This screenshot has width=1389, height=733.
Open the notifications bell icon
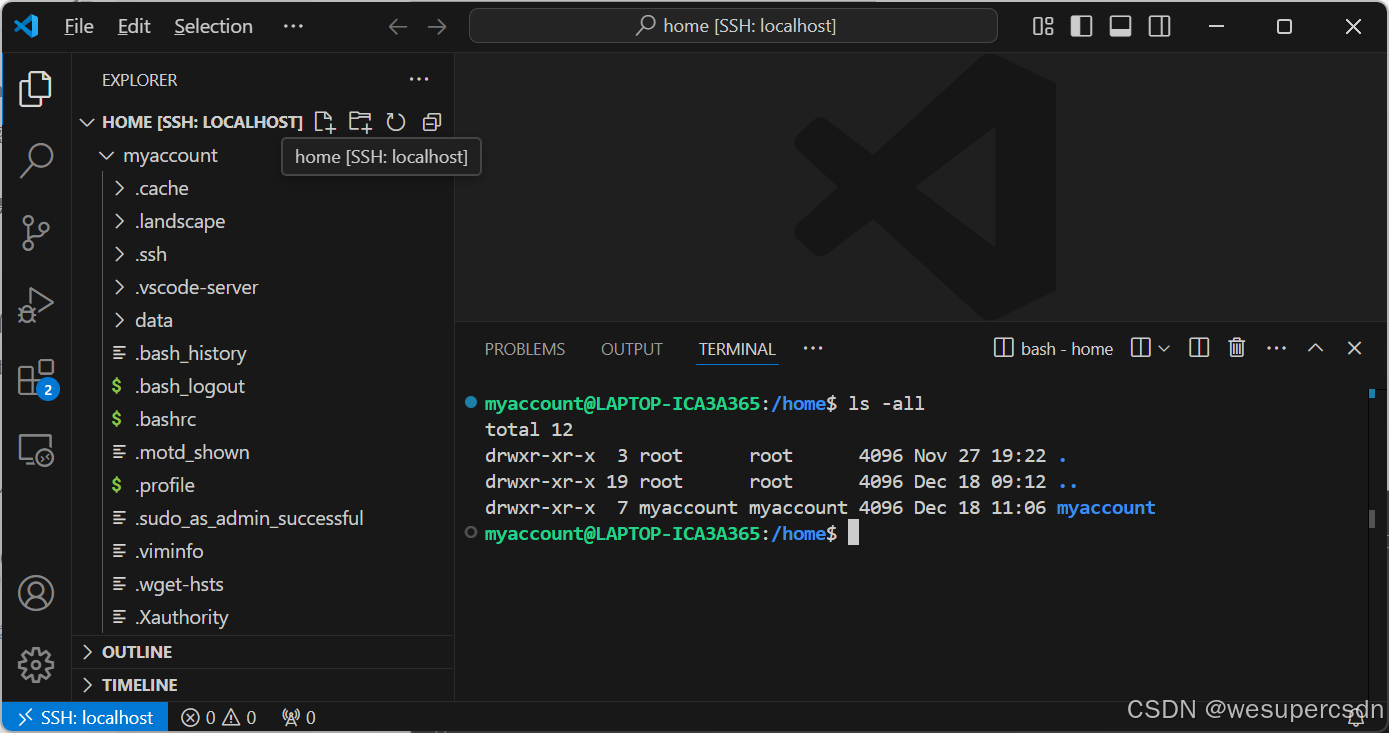[1357, 717]
